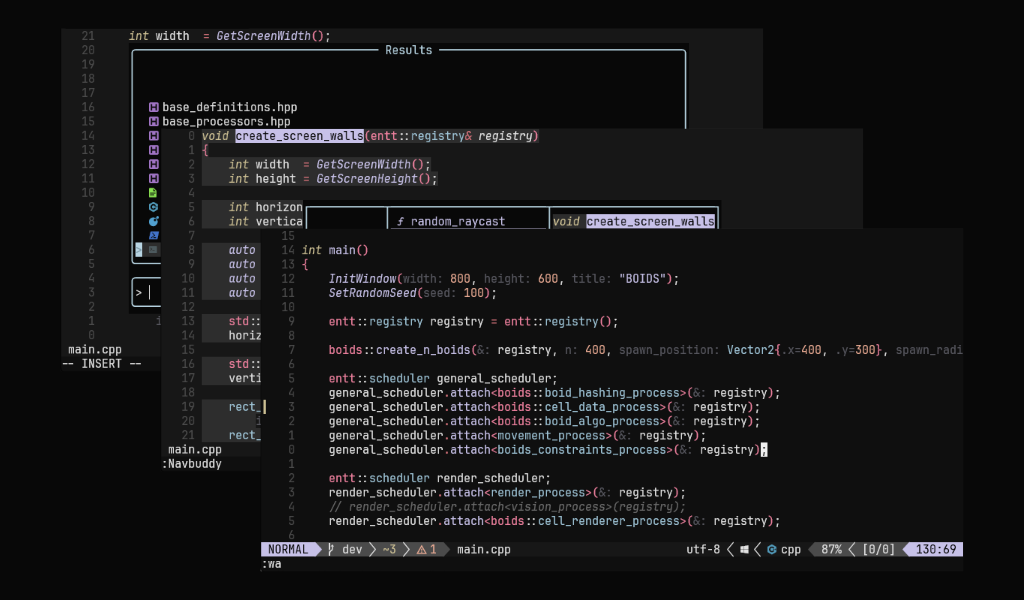The width and height of the screenshot is (1024, 600).
Task: Click main.cpp above the :Navbuddy command
Action: coord(195,450)
